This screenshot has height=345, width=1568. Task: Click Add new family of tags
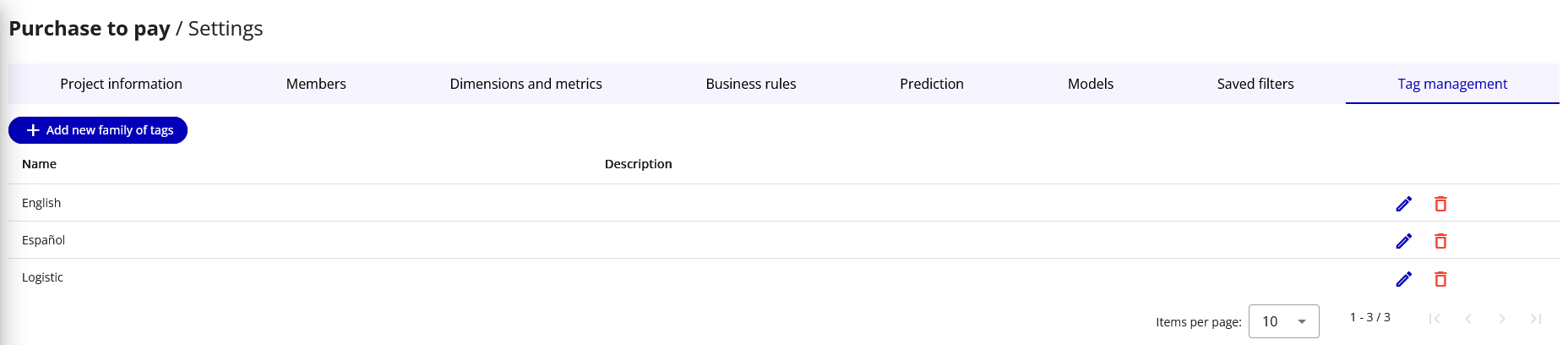coord(98,130)
